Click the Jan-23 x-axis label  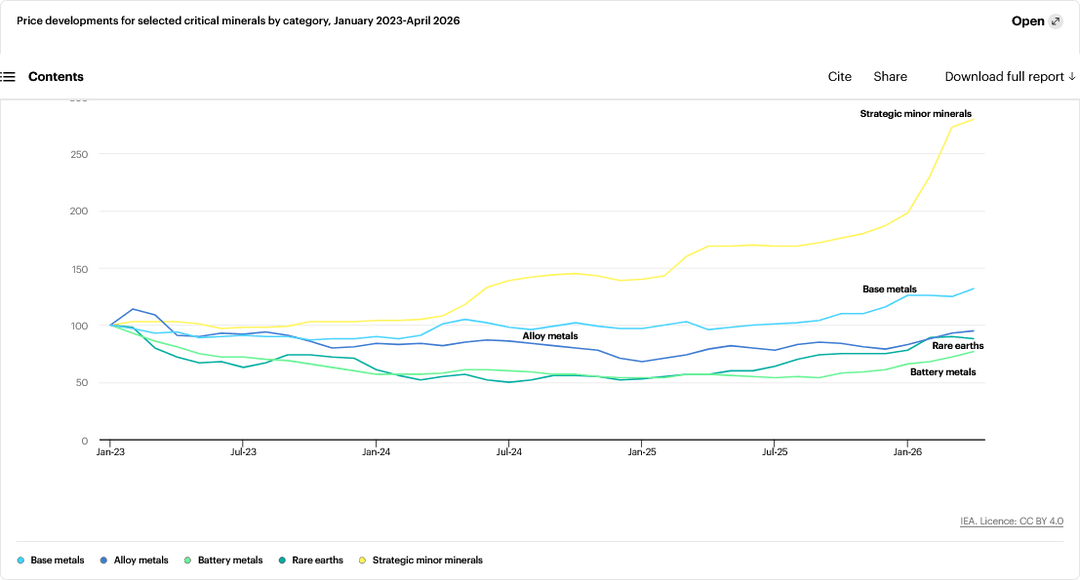point(110,452)
